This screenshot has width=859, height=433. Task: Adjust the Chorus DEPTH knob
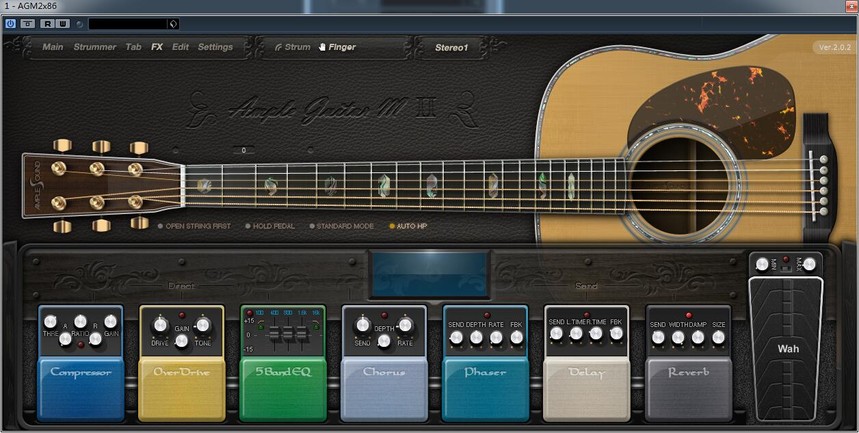coord(384,341)
